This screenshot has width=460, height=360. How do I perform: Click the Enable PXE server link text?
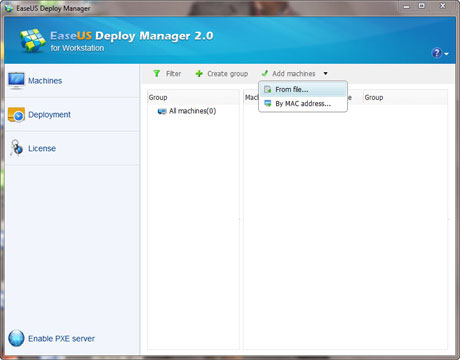coord(61,339)
